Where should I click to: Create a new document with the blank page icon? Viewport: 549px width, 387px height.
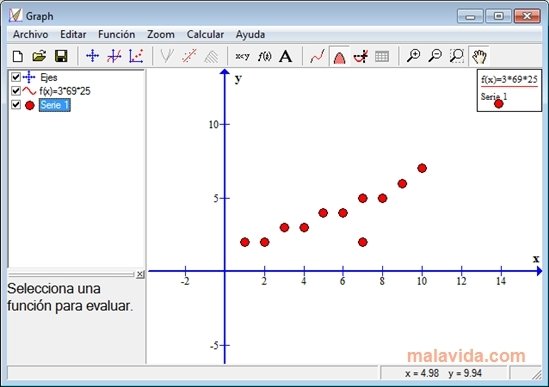18,56
